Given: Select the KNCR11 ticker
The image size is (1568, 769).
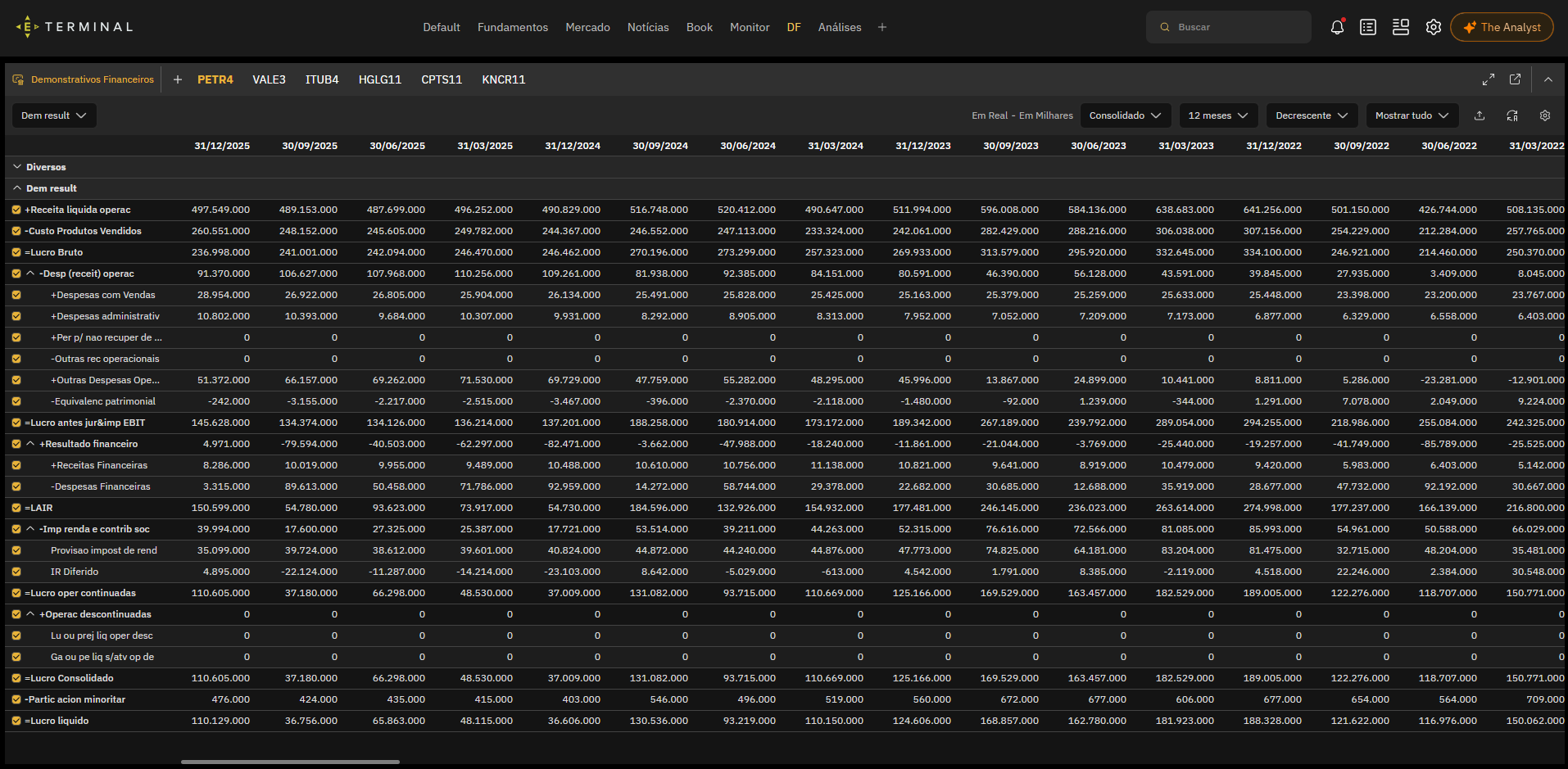Looking at the screenshot, I should [x=504, y=79].
